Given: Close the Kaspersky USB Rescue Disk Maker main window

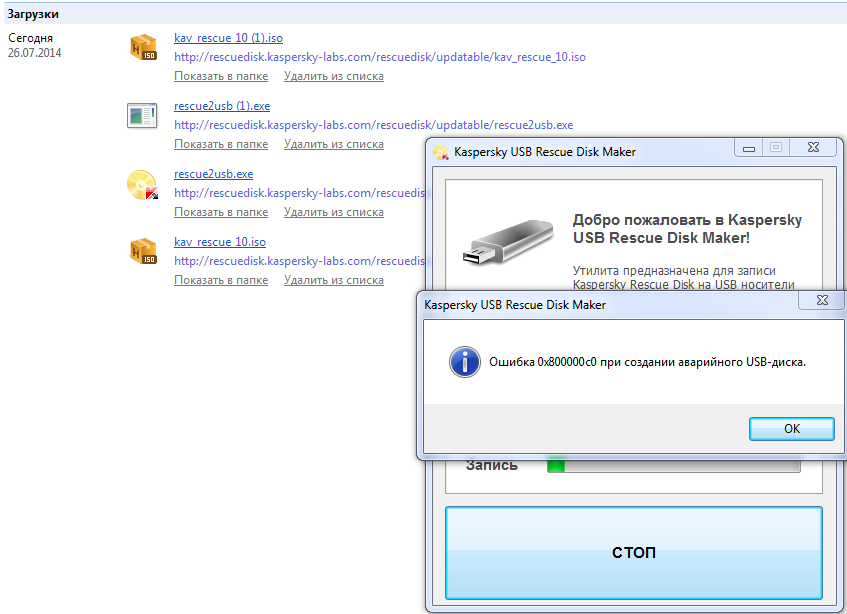Looking at the screenshot, I should 813,147.
